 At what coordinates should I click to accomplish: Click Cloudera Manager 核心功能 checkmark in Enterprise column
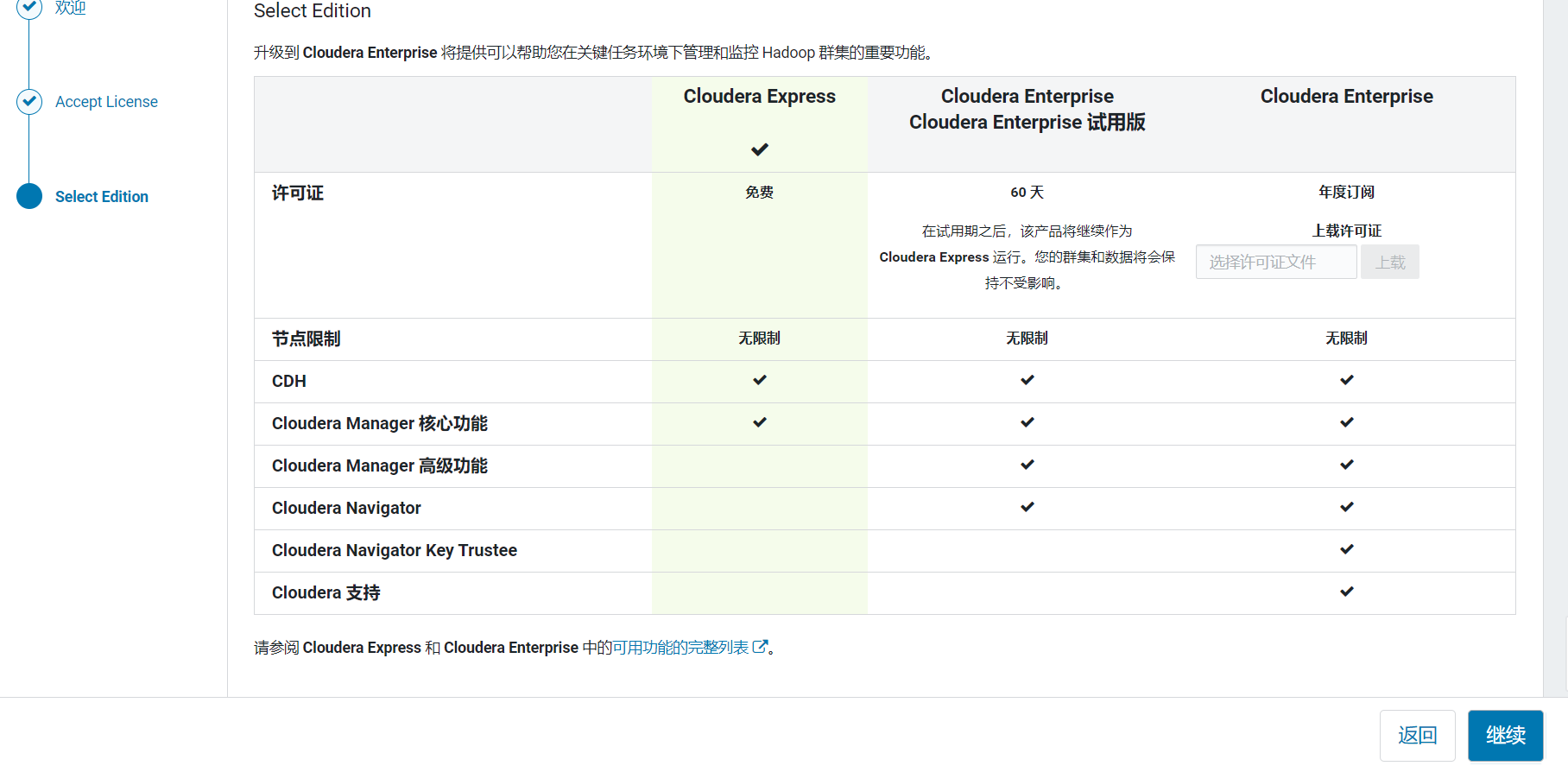point(1347,422)
